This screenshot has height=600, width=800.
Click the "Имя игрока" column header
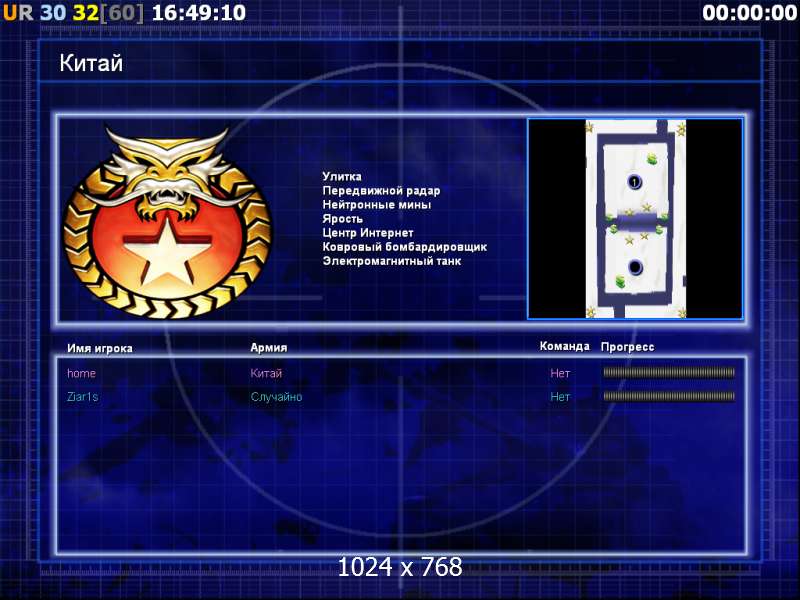click(100, 348)
